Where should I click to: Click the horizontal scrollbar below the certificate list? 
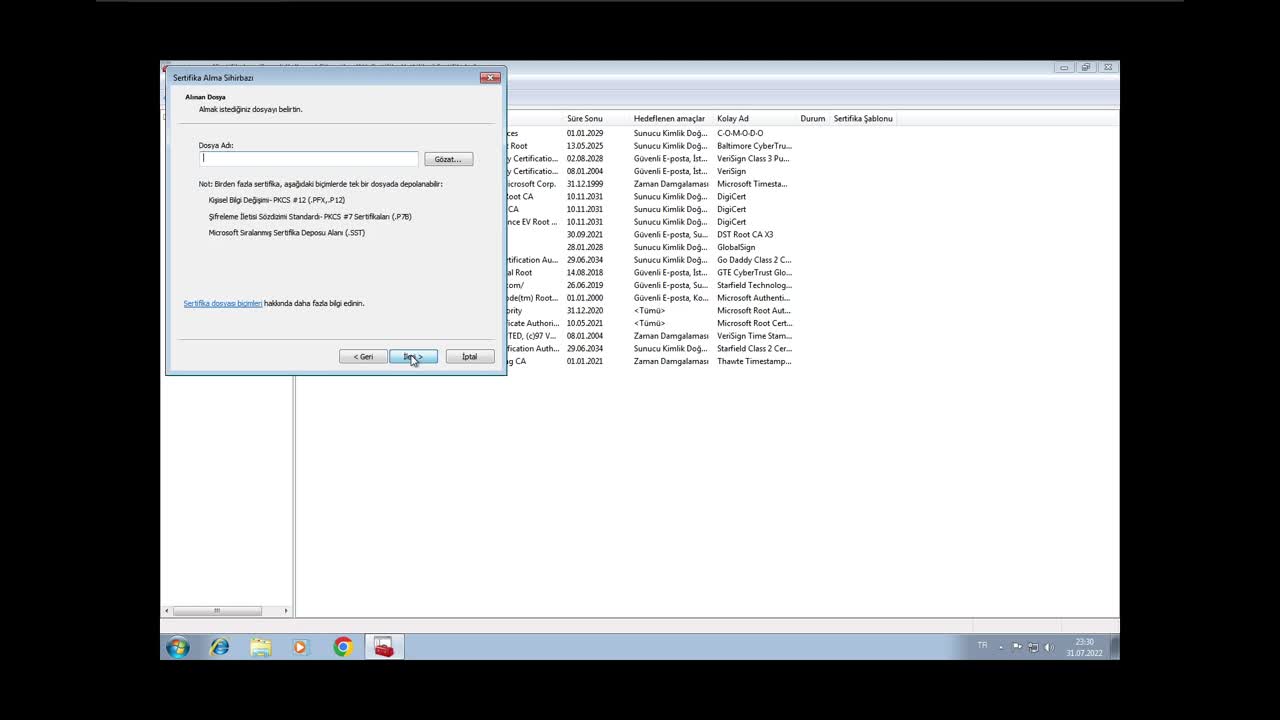(x=217, y=610)
